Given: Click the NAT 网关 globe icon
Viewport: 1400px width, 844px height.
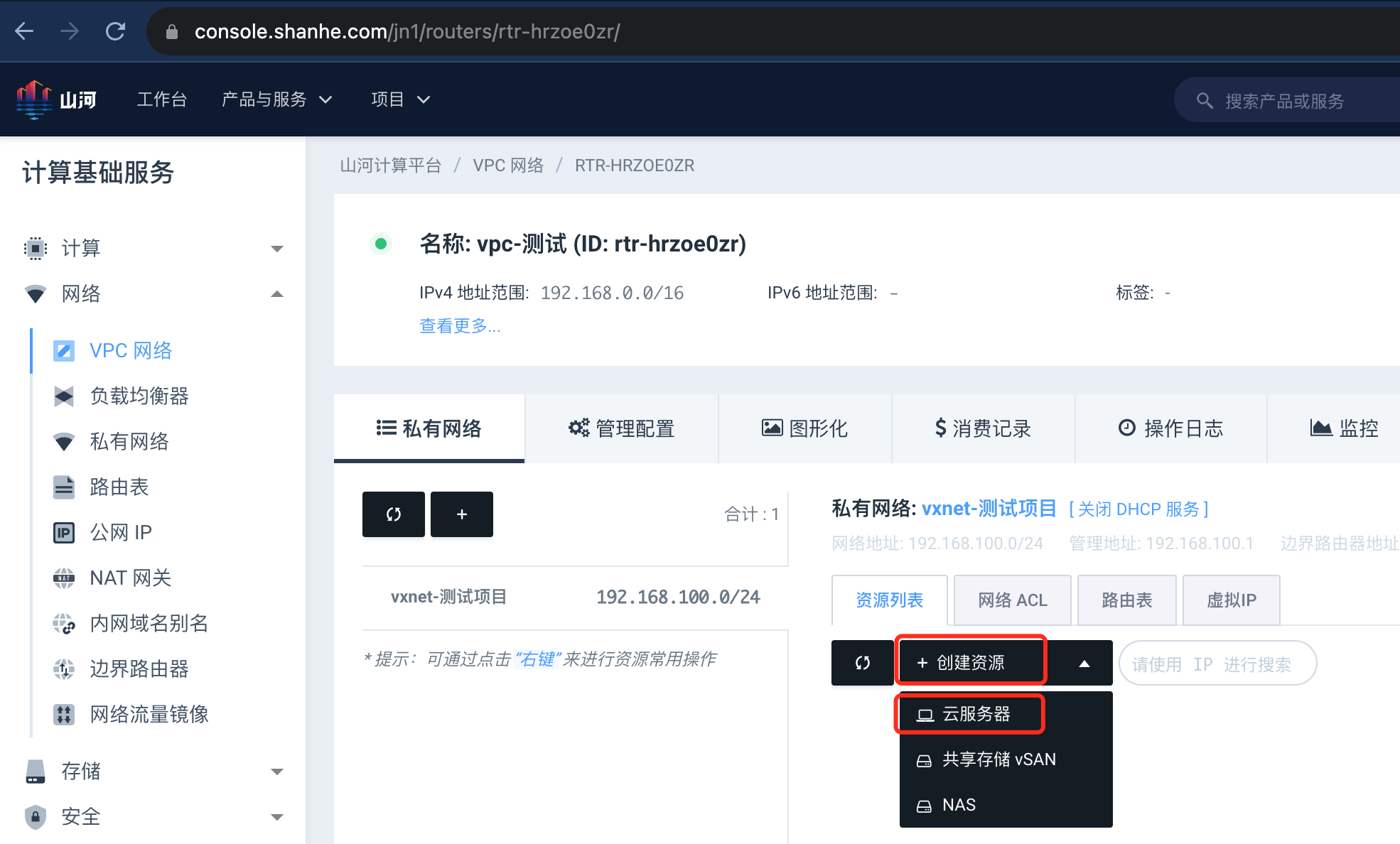Looking at the screenshot, I should (x=64, y=578).
